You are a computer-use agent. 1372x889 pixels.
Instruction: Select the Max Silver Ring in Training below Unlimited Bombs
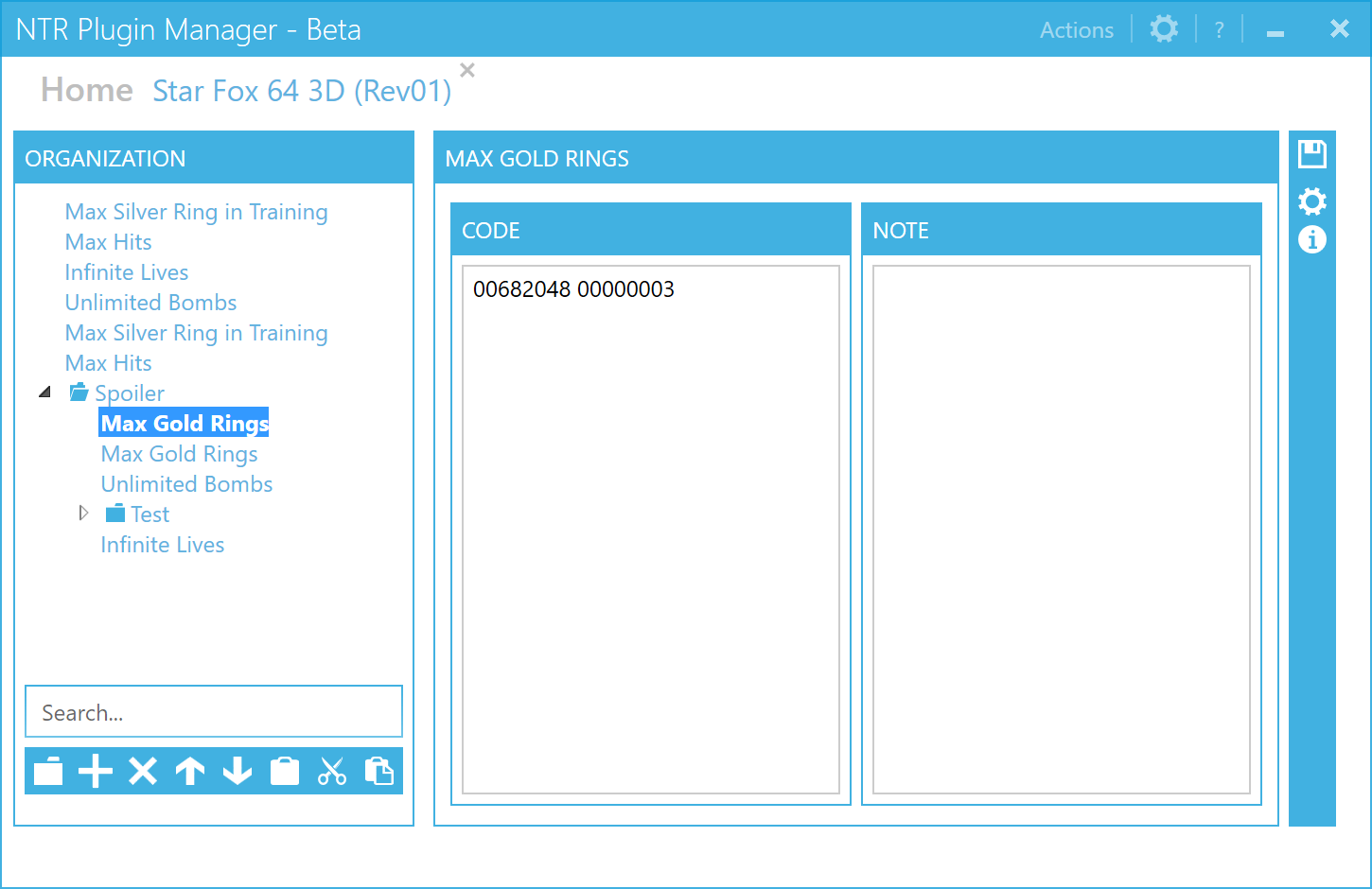coord(197,333)
